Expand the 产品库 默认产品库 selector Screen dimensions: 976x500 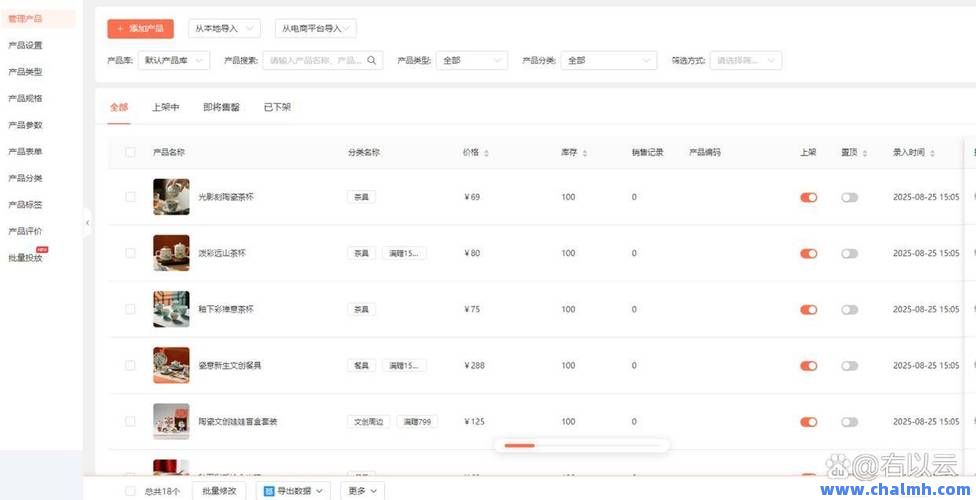tap(174, 60)
